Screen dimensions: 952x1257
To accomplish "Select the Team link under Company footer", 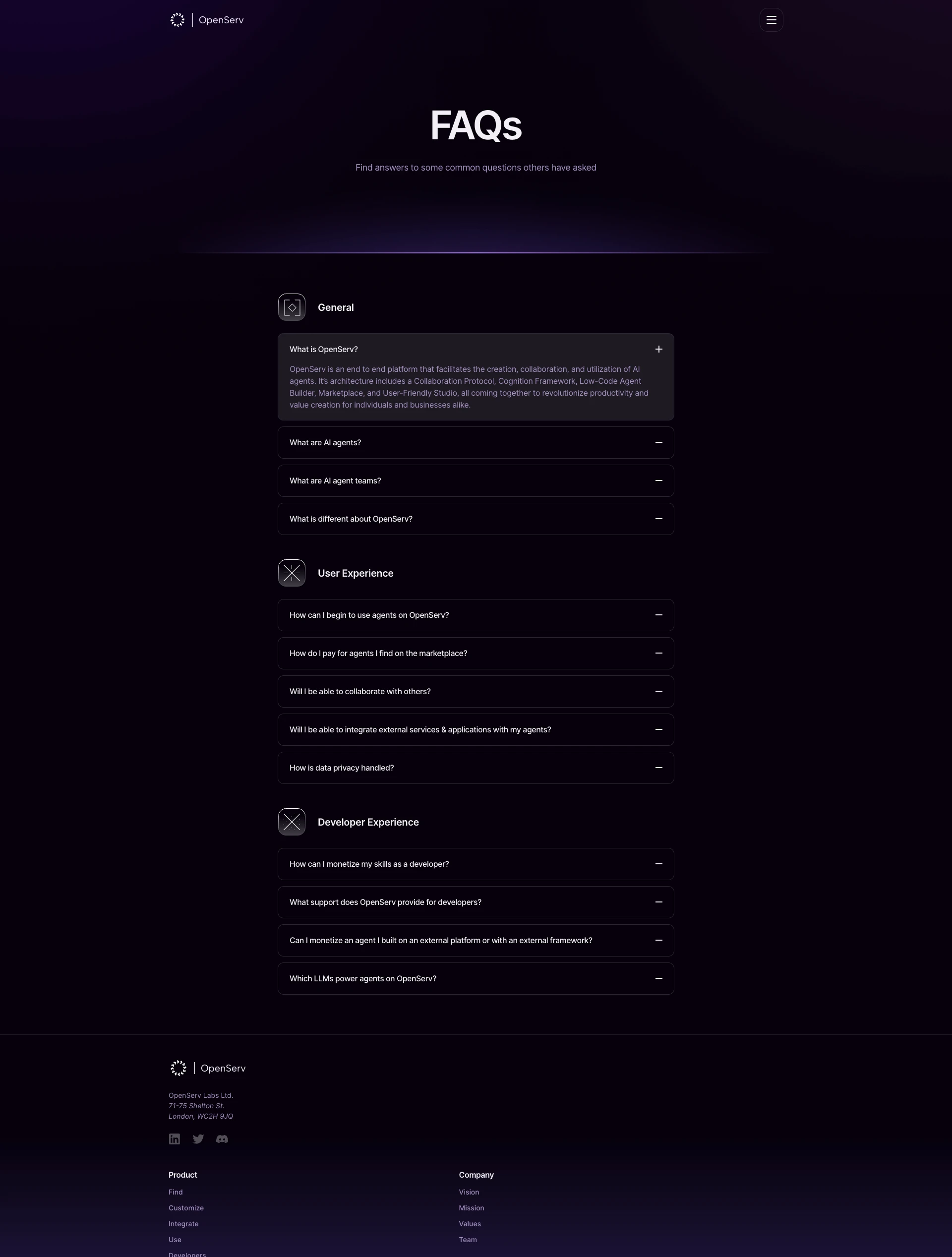I will [468, 1239].
